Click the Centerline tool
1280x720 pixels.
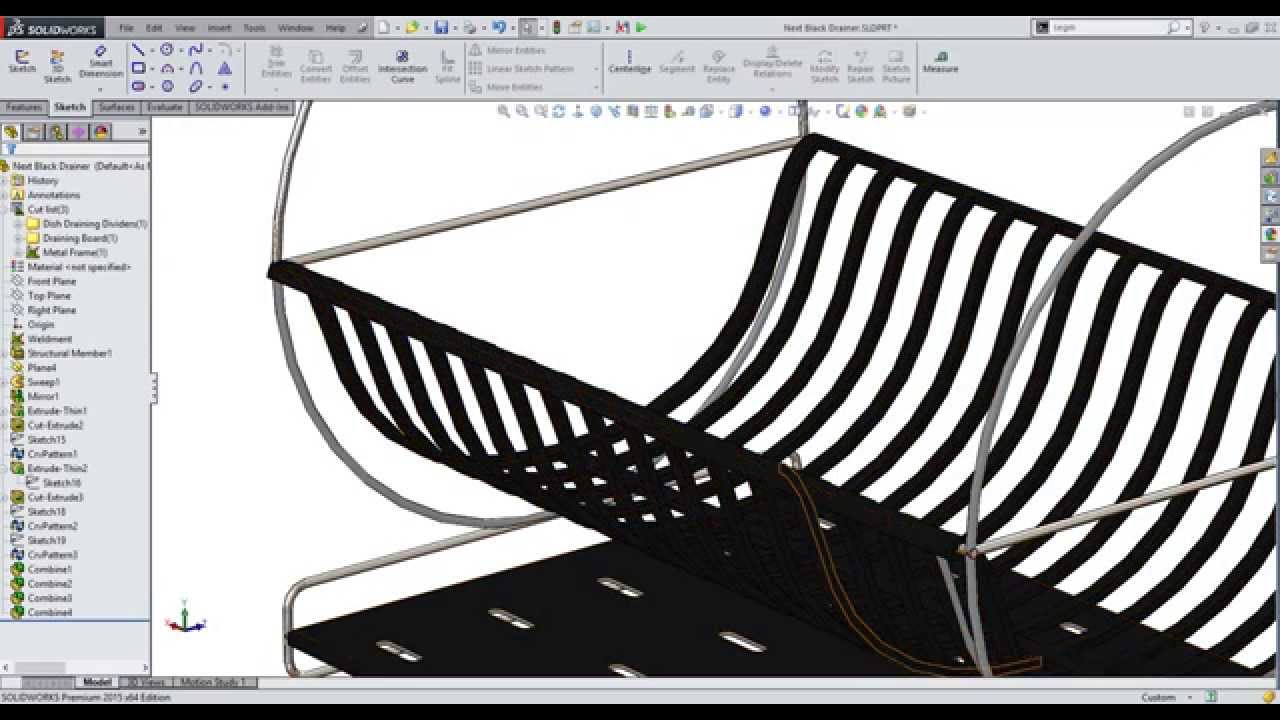tap(630, 62)
